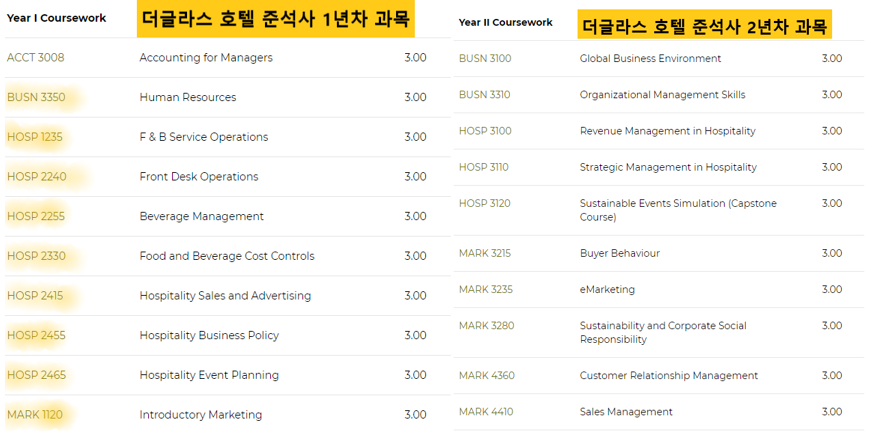
Task: Click the 3.00 credit for Buyer Behaviour
Action: (832, 253)
